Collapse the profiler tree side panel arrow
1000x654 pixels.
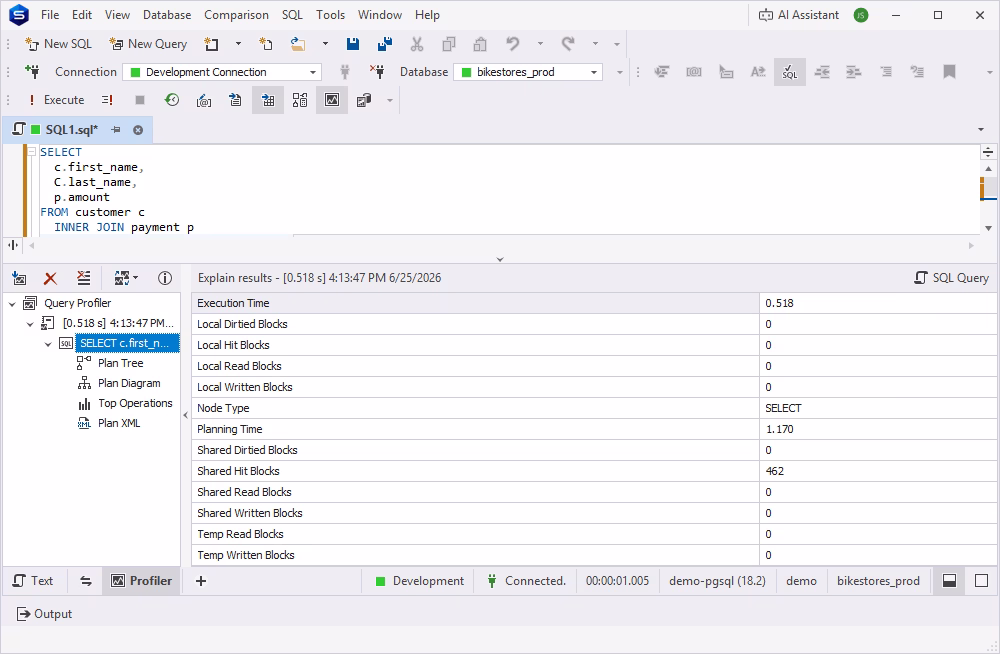[186, 415]
